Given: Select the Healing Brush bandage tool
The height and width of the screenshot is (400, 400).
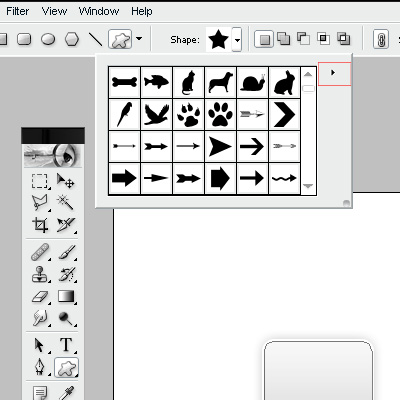Looking at the screenshot, I should coord(40,252).
